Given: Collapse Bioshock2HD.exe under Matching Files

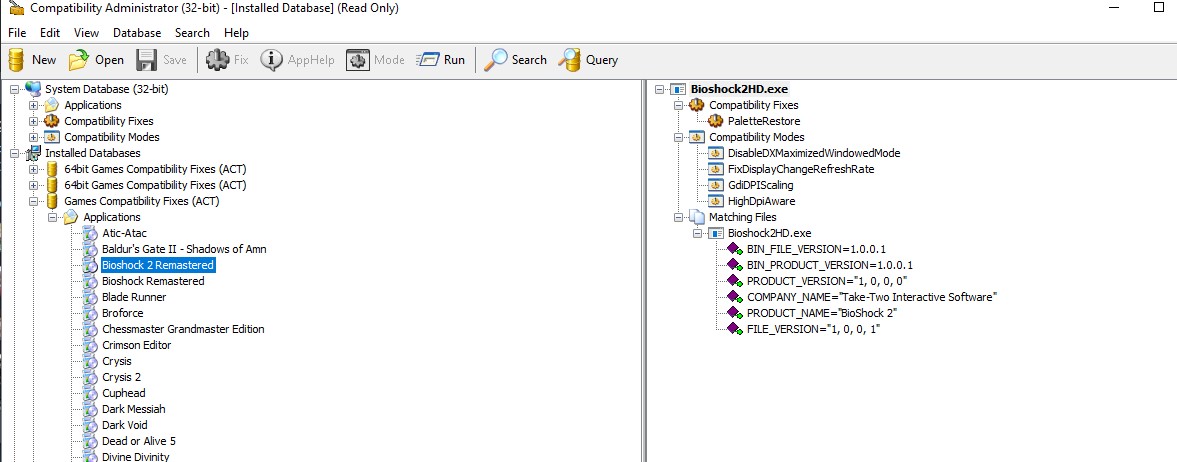Looking at the screenshot, I should pyautogui.click(x=697, y=234).
